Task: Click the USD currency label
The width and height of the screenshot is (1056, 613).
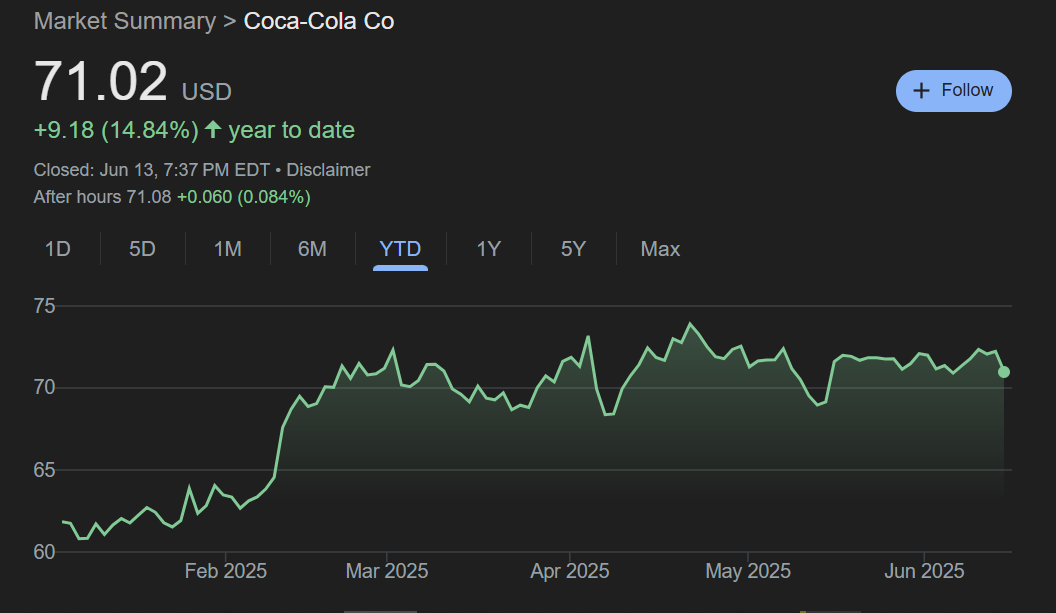Action: click(x=207, y=92)
